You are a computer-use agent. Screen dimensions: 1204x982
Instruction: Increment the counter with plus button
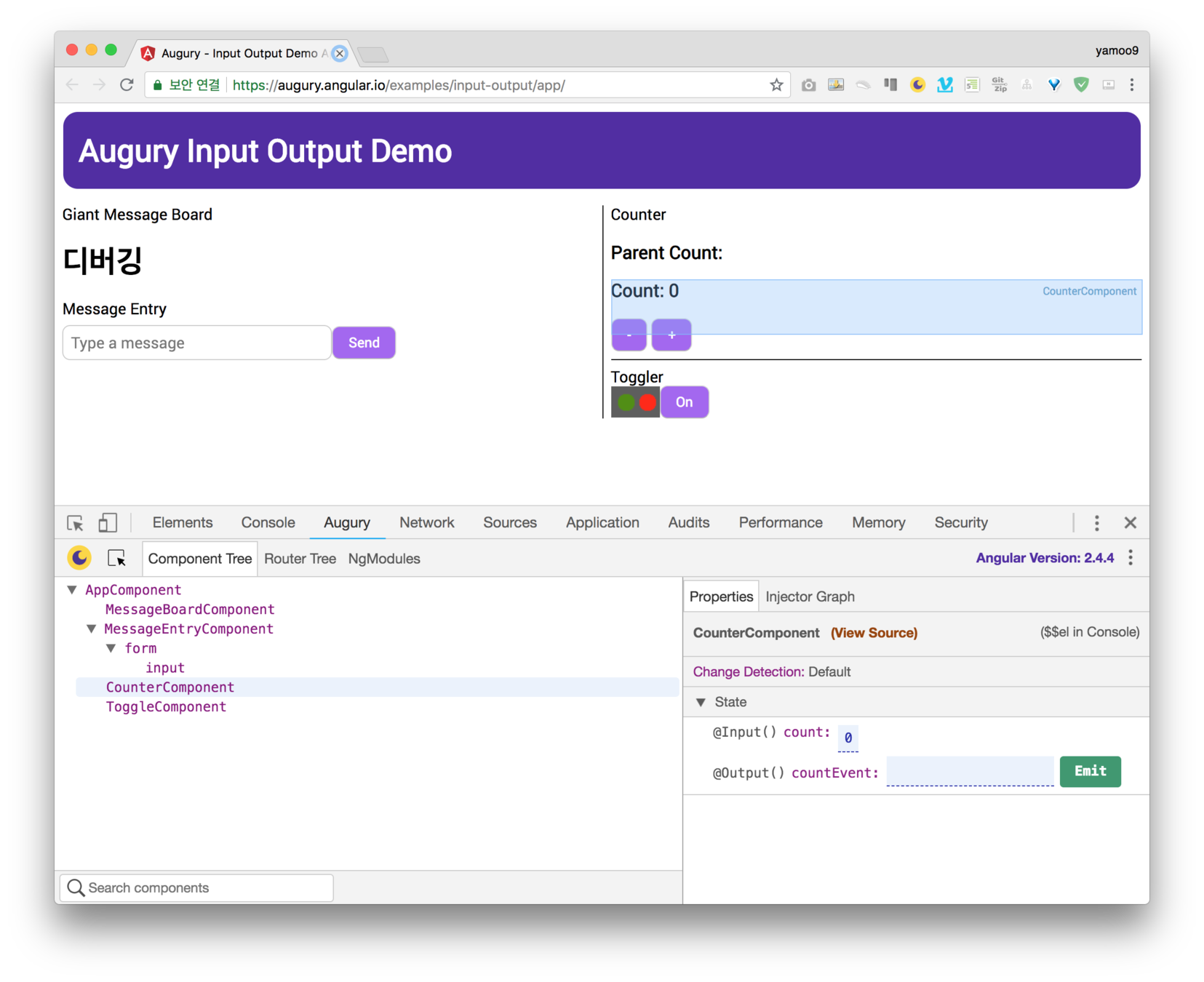pos(671,335)
